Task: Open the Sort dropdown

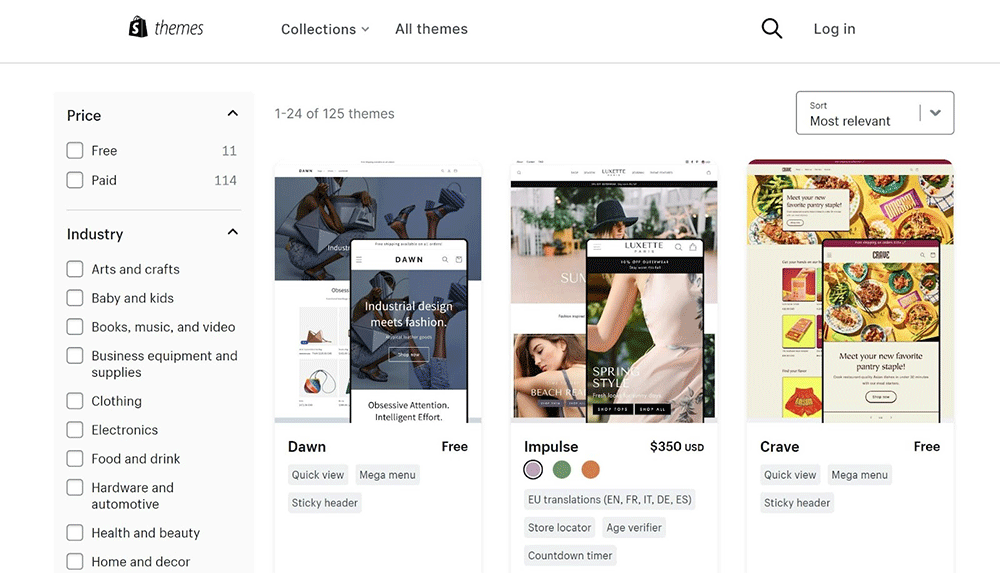Action: [874, 113]
